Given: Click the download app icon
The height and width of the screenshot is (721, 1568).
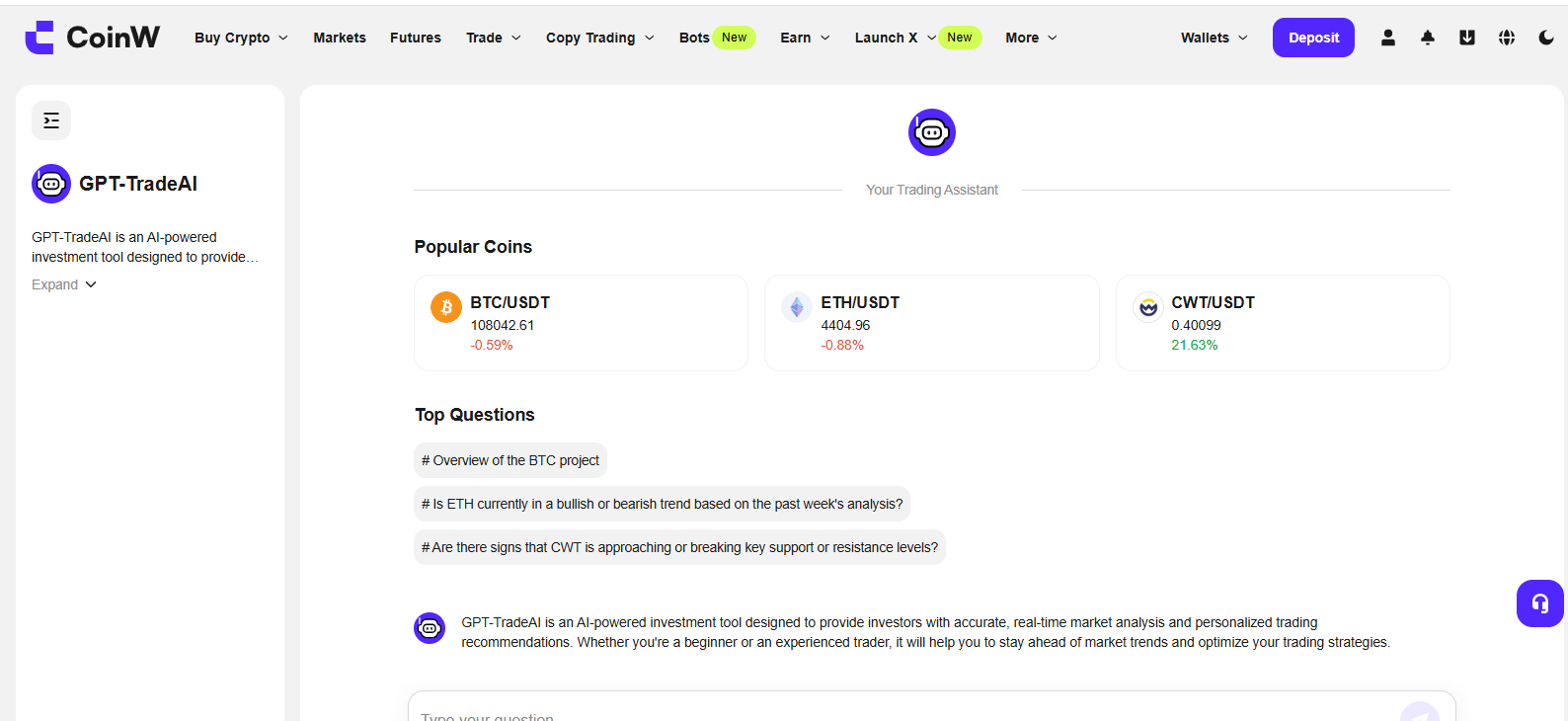Looking at the screenshot, I should click(x=1466, y=38).
